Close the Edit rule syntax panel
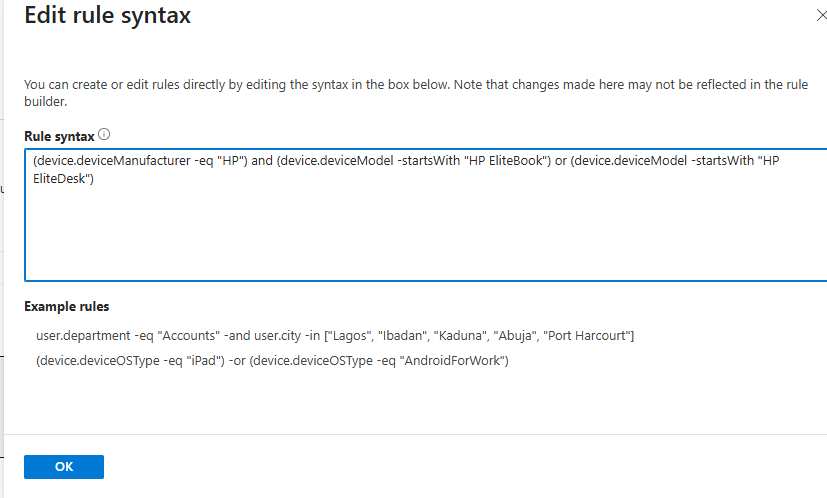Viewport: 827px width, 498px height. [x=821, y=16]
